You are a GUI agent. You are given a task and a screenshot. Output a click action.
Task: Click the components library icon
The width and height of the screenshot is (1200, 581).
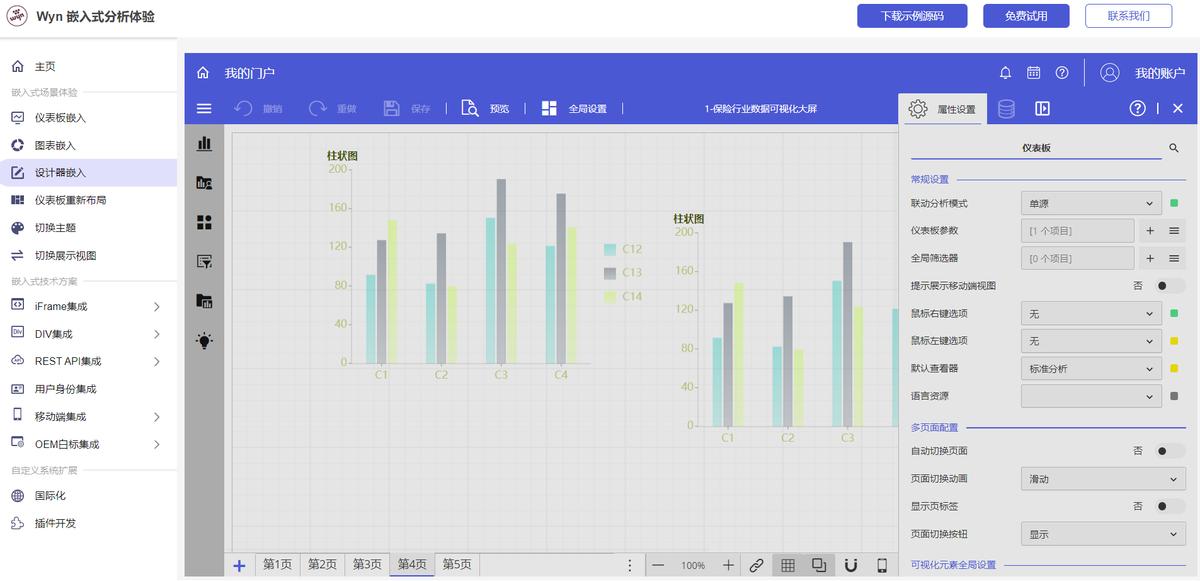(203, 221)
